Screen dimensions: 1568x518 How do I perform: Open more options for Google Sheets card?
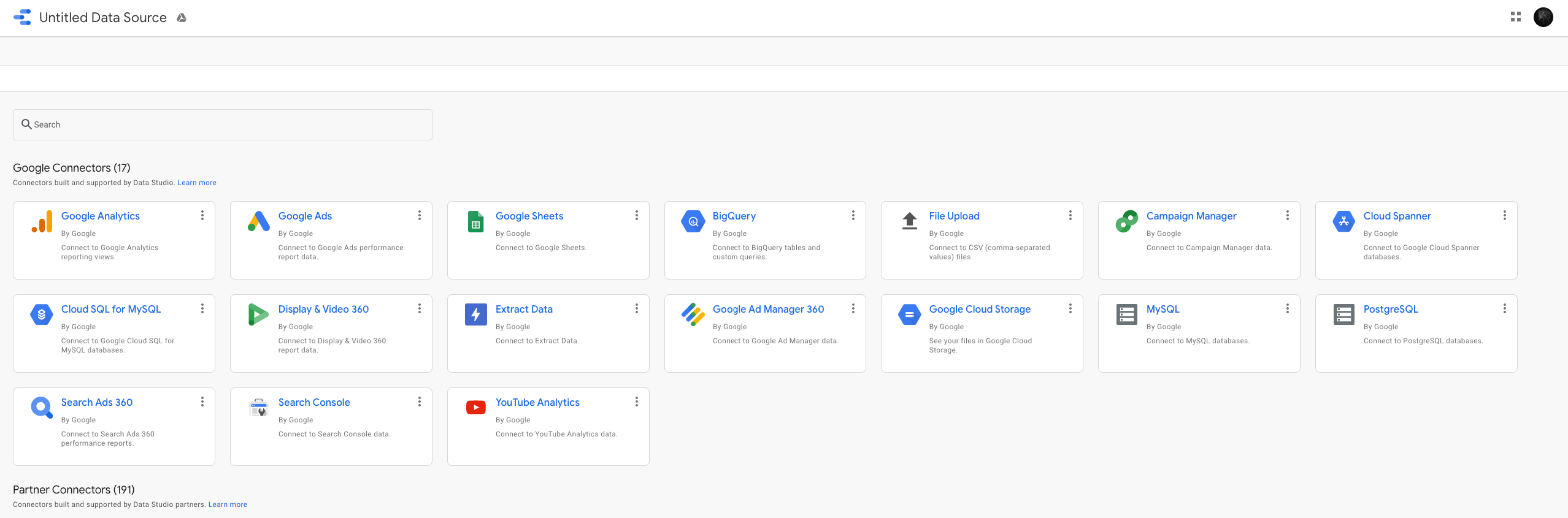click(x=637, y=216)
